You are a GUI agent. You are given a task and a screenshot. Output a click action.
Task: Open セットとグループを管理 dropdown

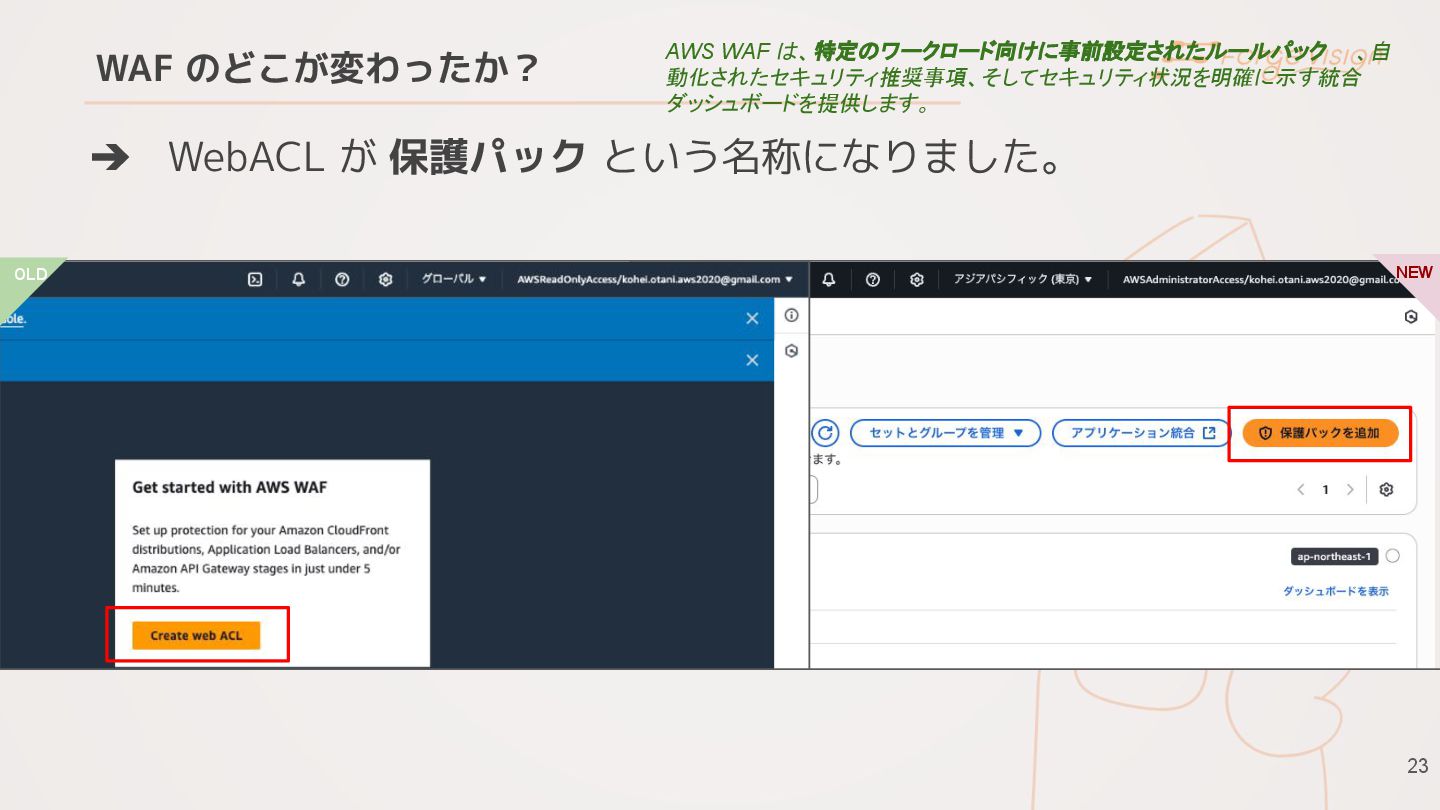click(x=946, y=433)
